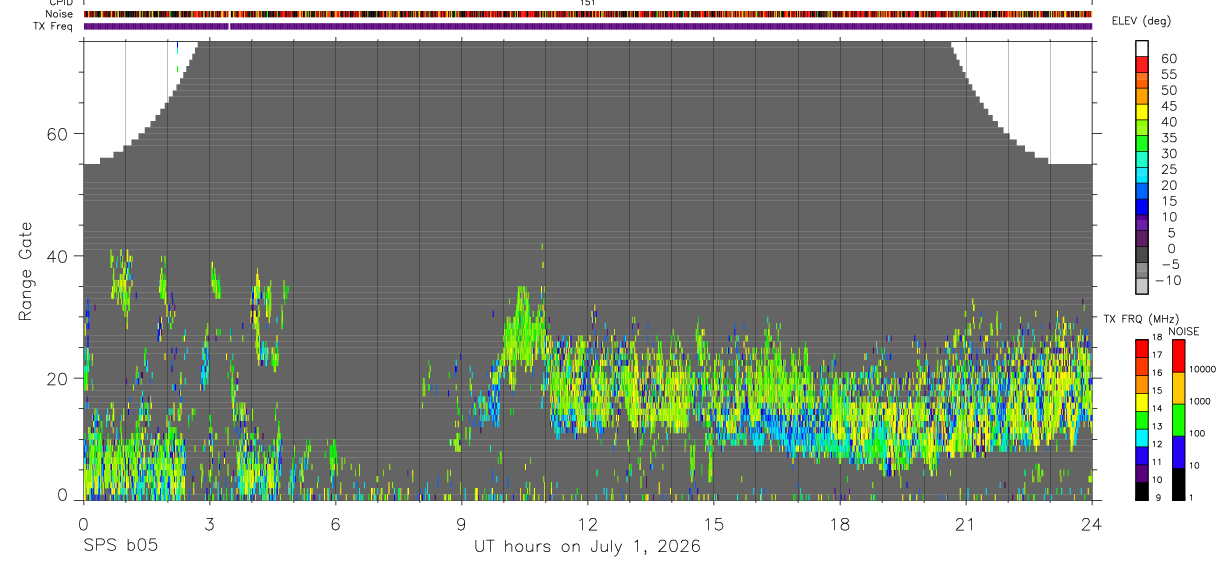This screenshot has width=1228, height=567.
Task: Click the white top cell of ELEV colorbar
Action: coord(1142,48)
